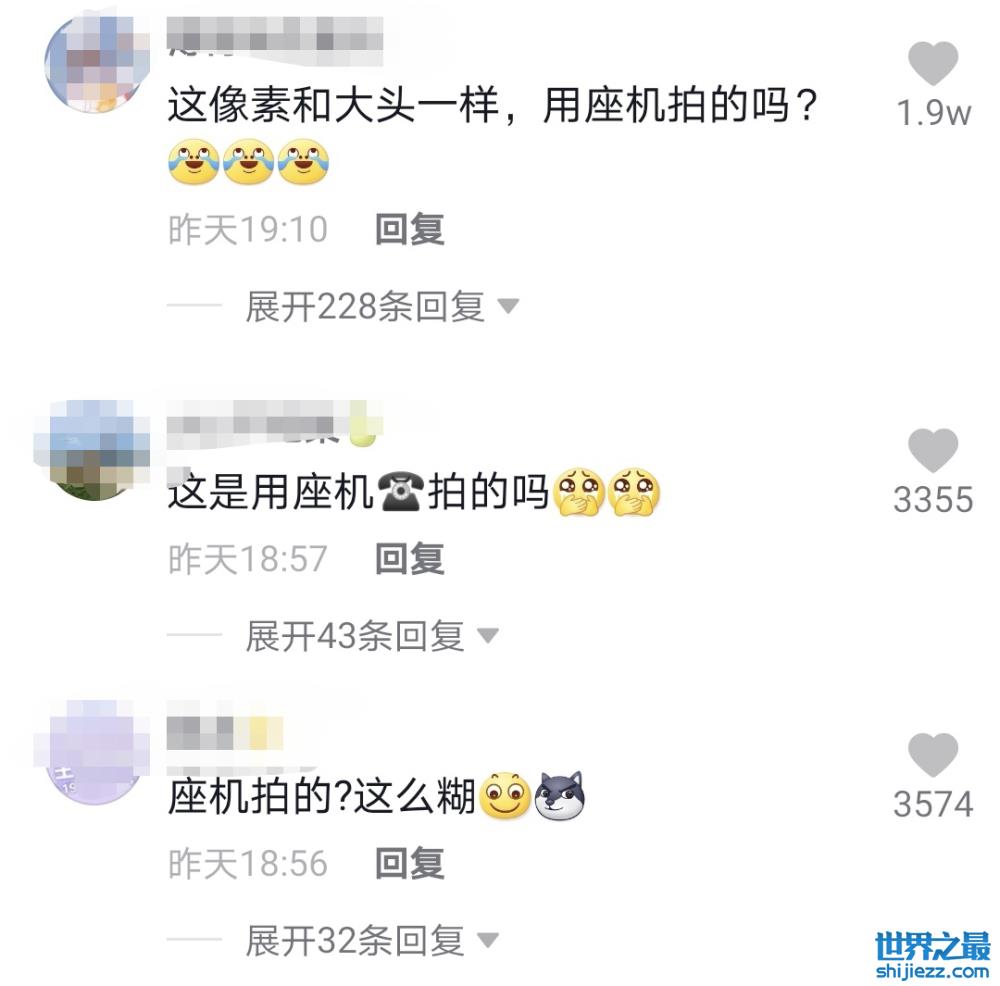Open second commenter's profile avatar
The height and width of the screenshot is (986, 1000).
click(93, 450)
